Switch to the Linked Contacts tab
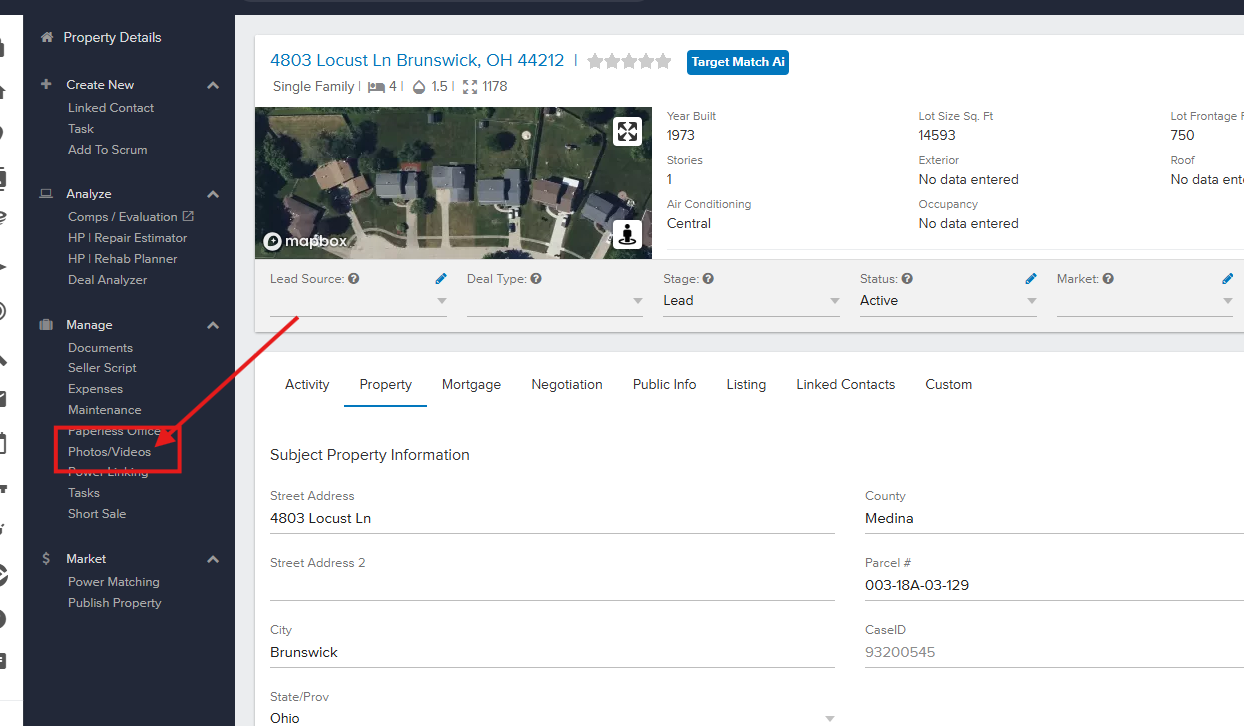The height and width of the screenshot is (726, 1244). (x=845, y=384)
